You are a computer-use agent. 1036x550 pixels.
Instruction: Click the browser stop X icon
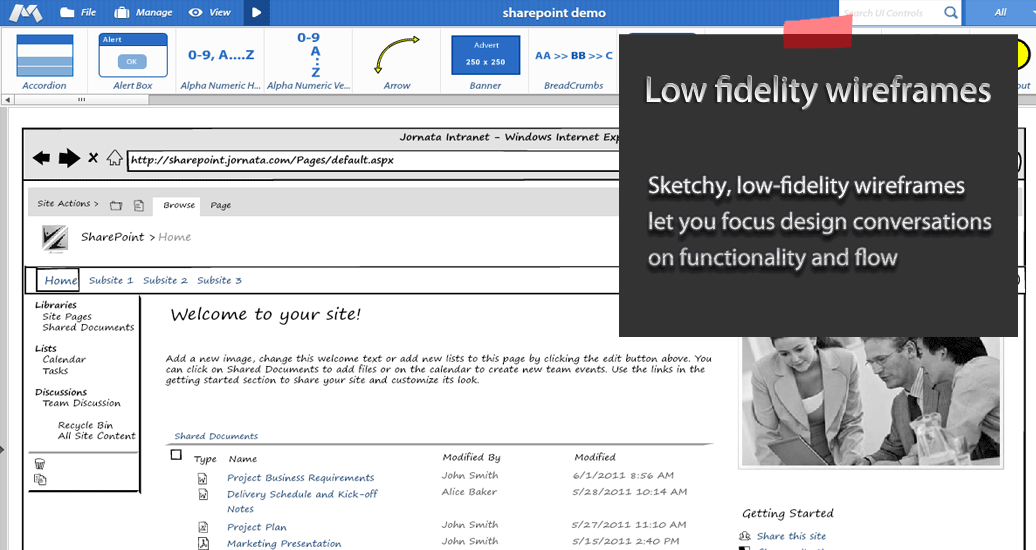tap(93, 158)
